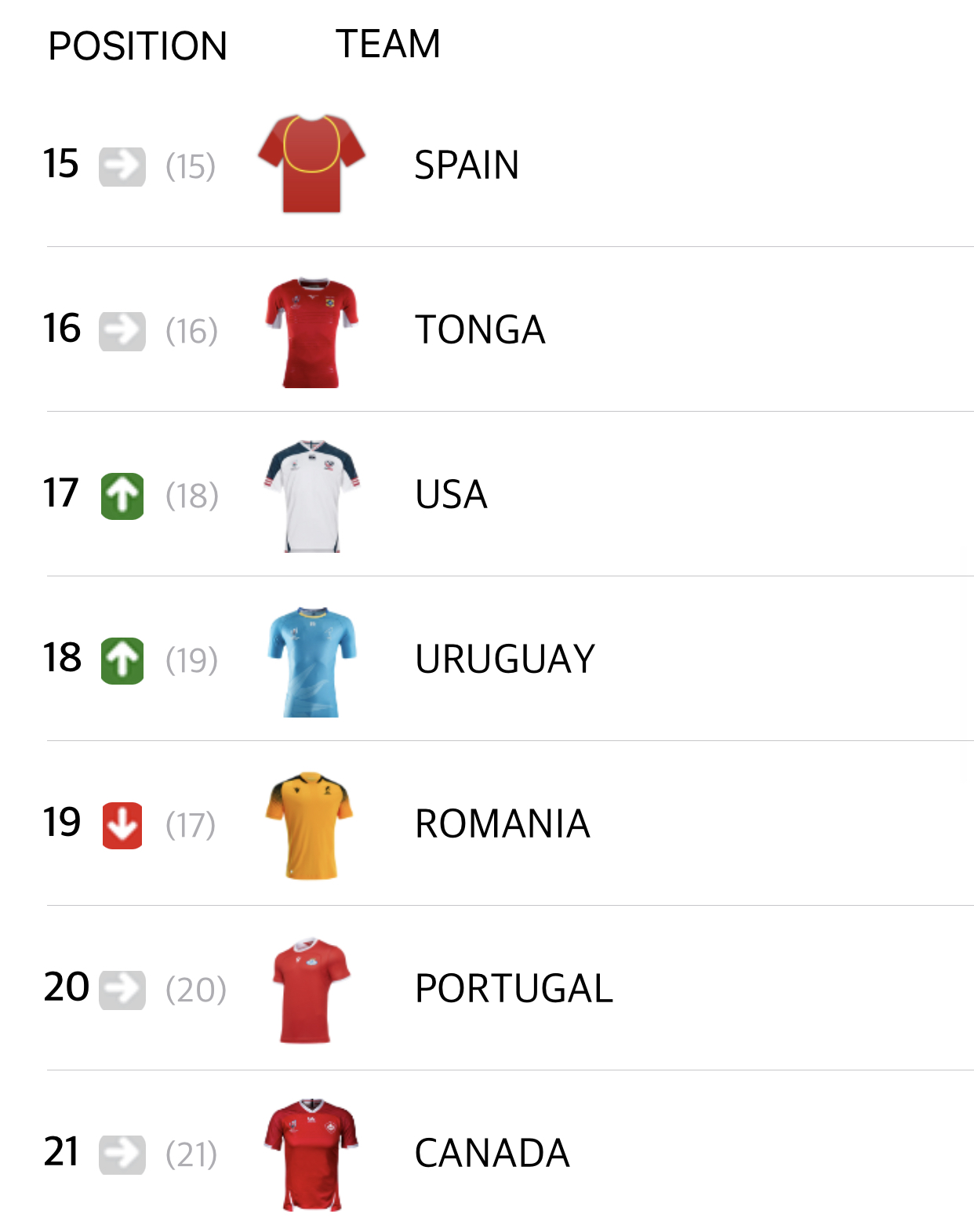Click the red down arrow for Romania
974x1232 pixels.
[x=122, y=826]
